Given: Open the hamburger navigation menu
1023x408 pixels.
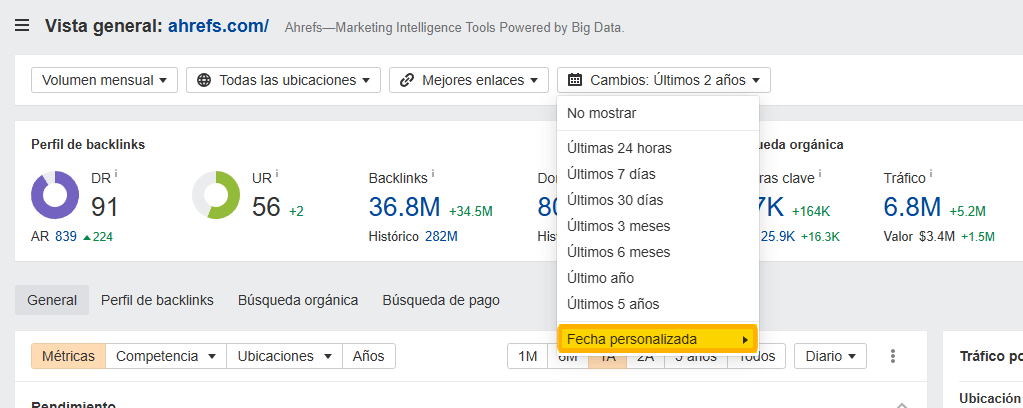Looking at the screenshot, I should click(x=22, y=26).
